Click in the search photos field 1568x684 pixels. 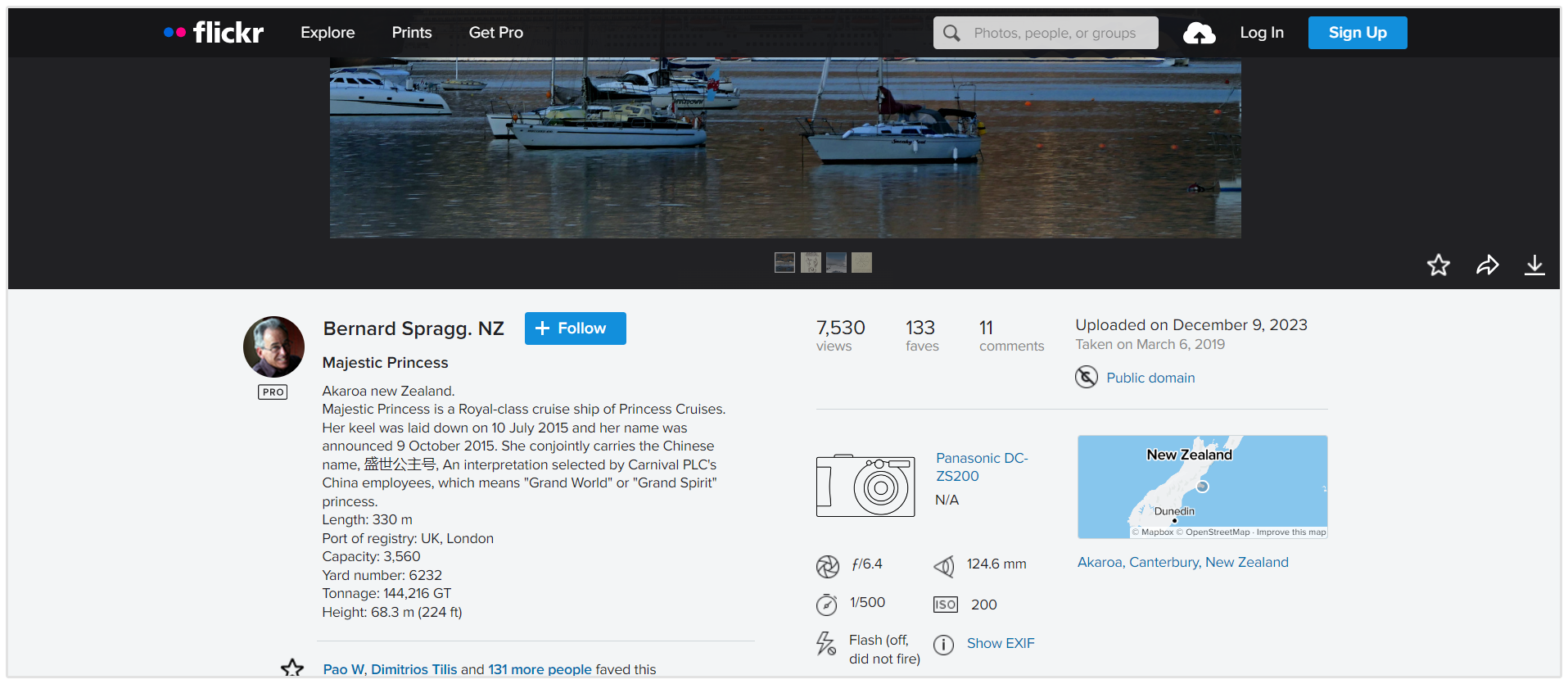pyautogui.click(x=1055, y=34)
